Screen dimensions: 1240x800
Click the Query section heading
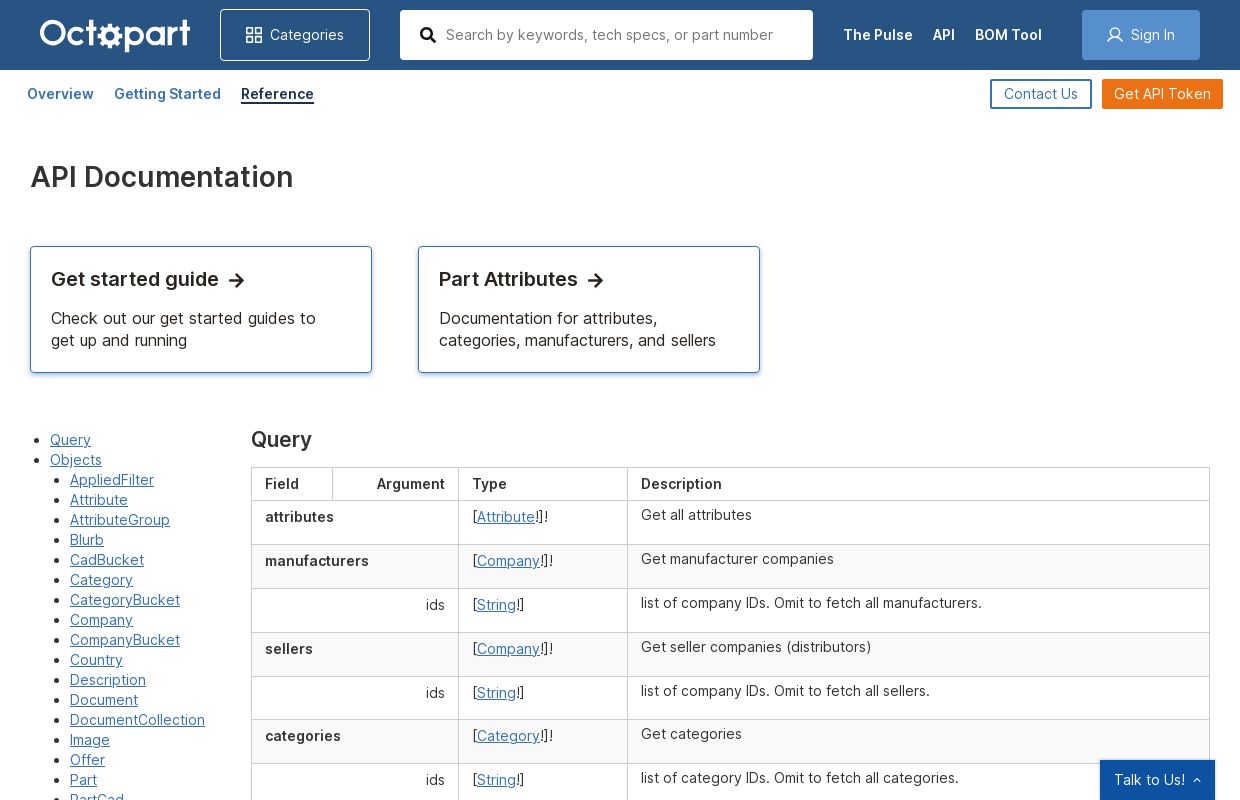281,440
